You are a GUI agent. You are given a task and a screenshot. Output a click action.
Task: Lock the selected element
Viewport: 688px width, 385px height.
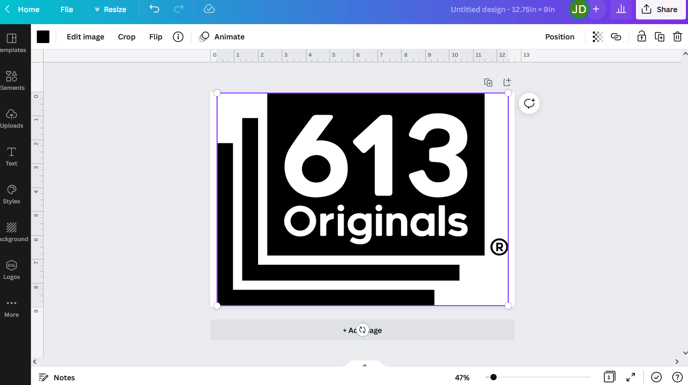pos(641,36)
